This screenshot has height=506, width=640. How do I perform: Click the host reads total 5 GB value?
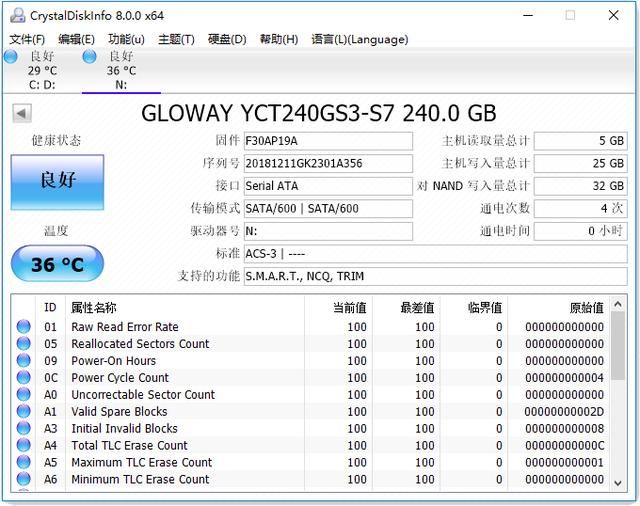pos(580,141)
